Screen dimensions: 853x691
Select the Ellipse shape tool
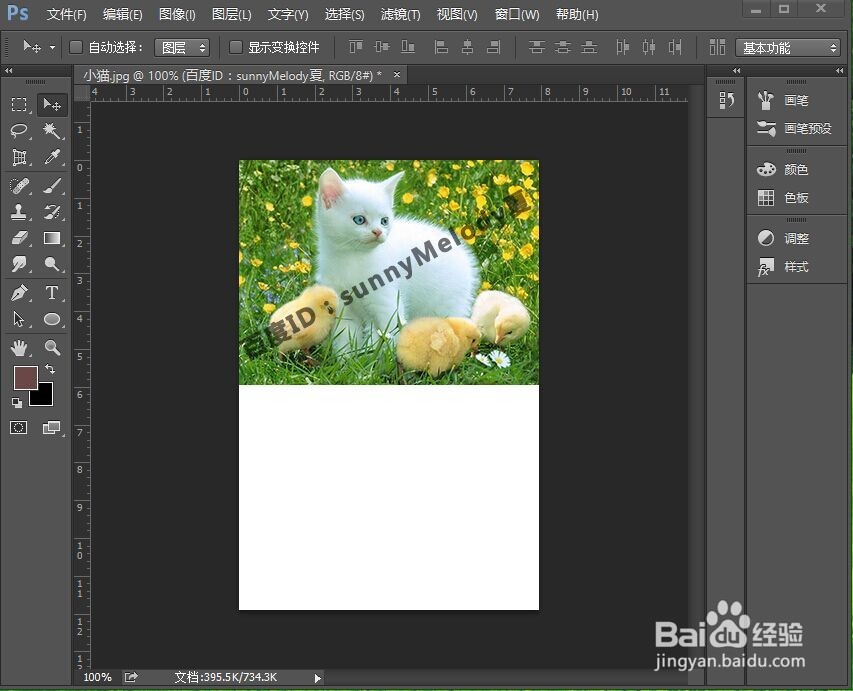point(52,319)
